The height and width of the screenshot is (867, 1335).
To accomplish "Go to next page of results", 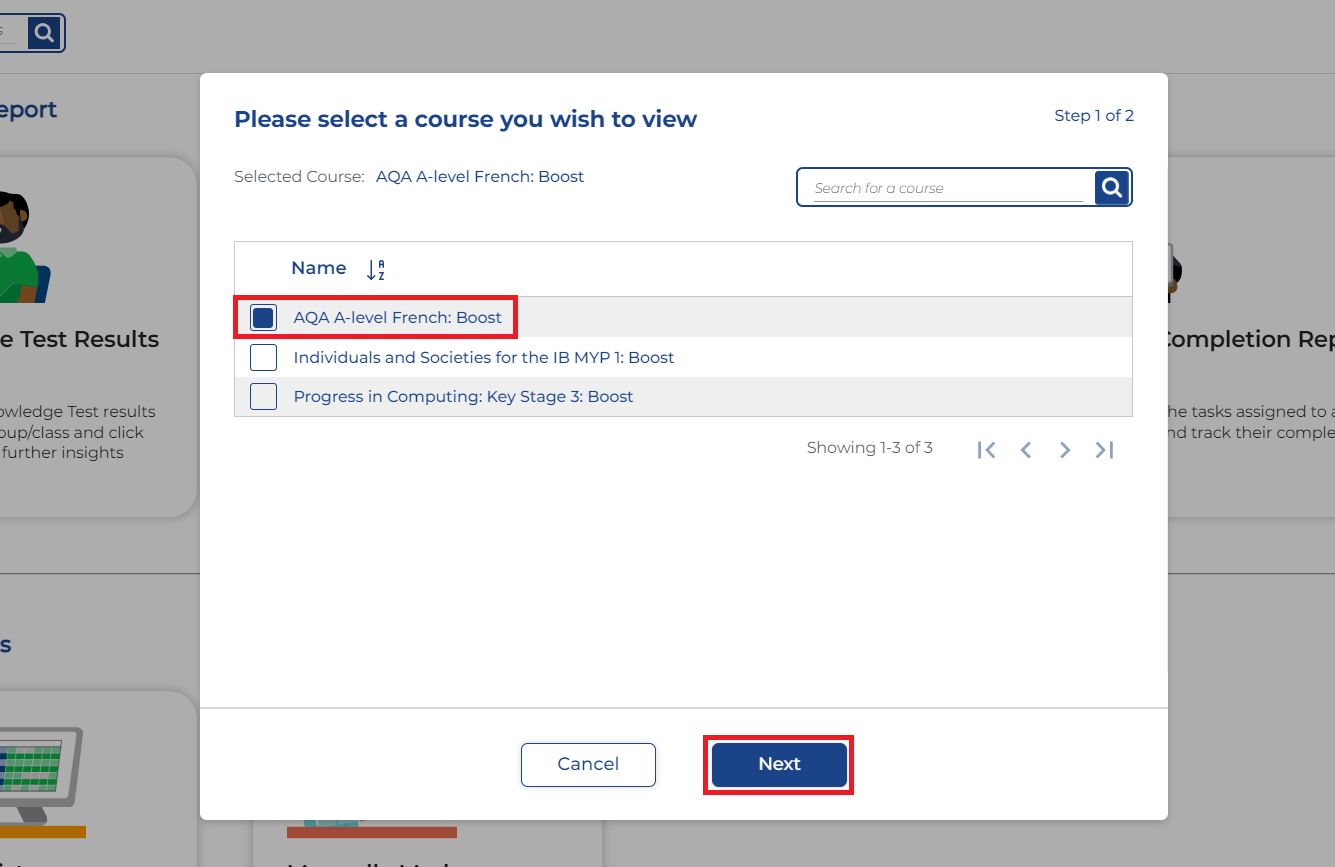I will click(1064, 450).
